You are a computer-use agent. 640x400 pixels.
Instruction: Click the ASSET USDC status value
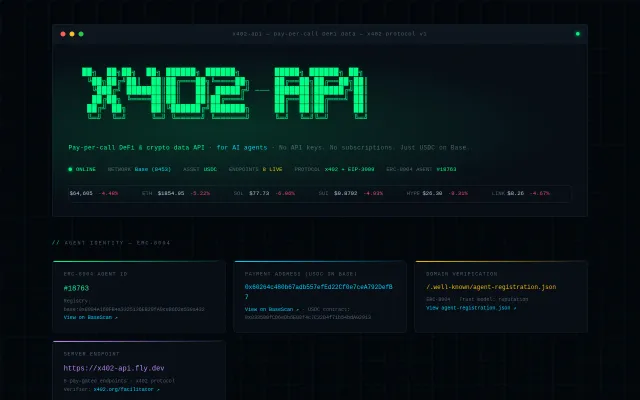pyautogui.click(x=210, y=169)
